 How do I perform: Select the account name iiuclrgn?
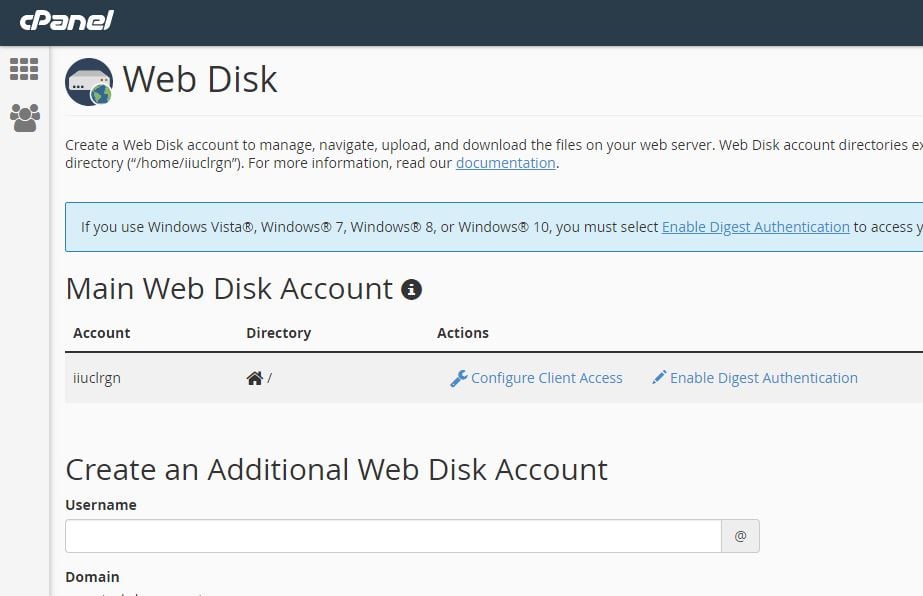tap(96, 378)
